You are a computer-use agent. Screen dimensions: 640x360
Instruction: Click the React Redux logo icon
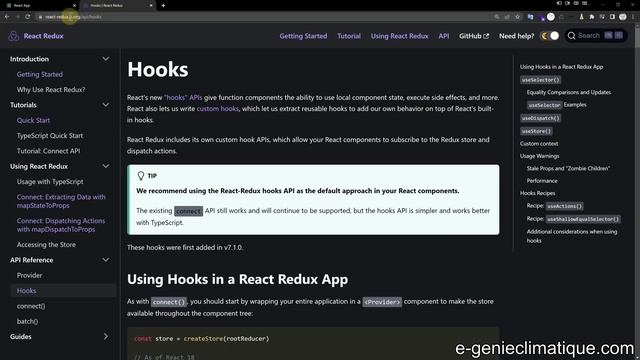pos(13,36)
